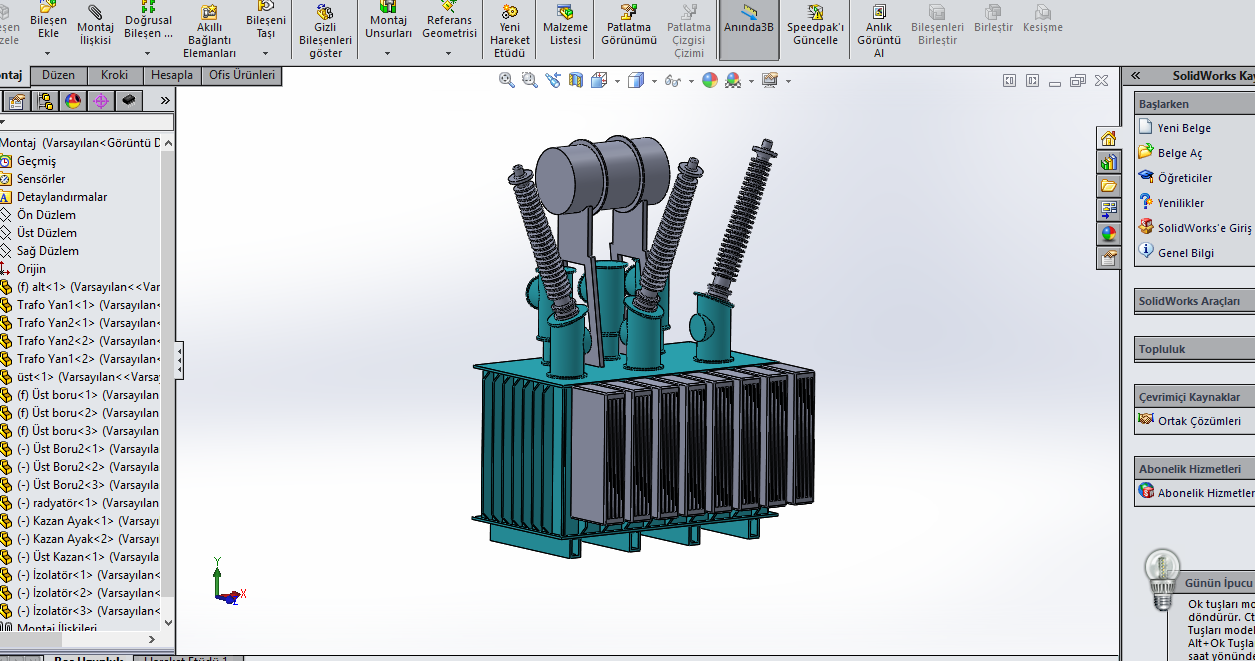Open the Referans Geometrisi dropdown arrow

449,53
